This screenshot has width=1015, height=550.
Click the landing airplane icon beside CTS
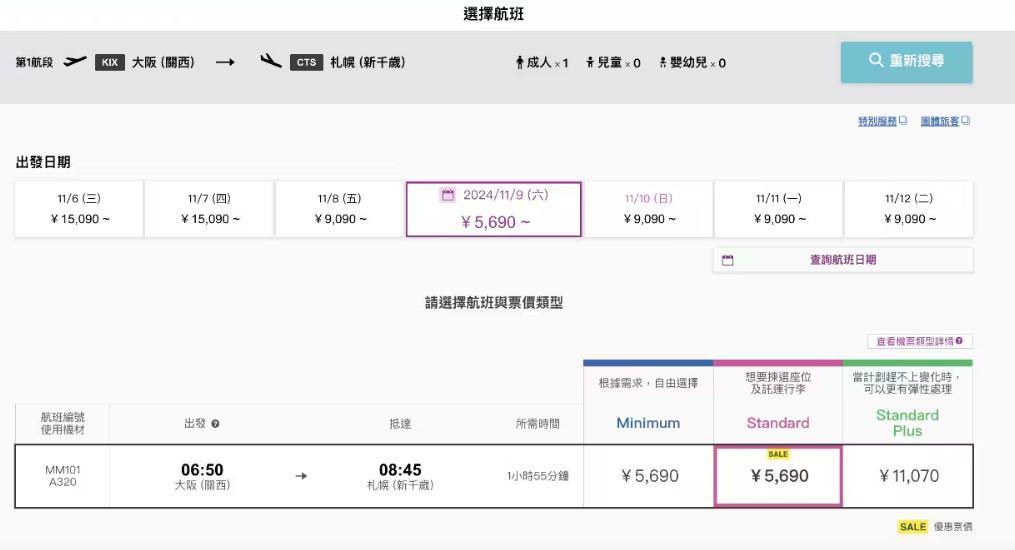pyautogui.click(x=270, y=62)
